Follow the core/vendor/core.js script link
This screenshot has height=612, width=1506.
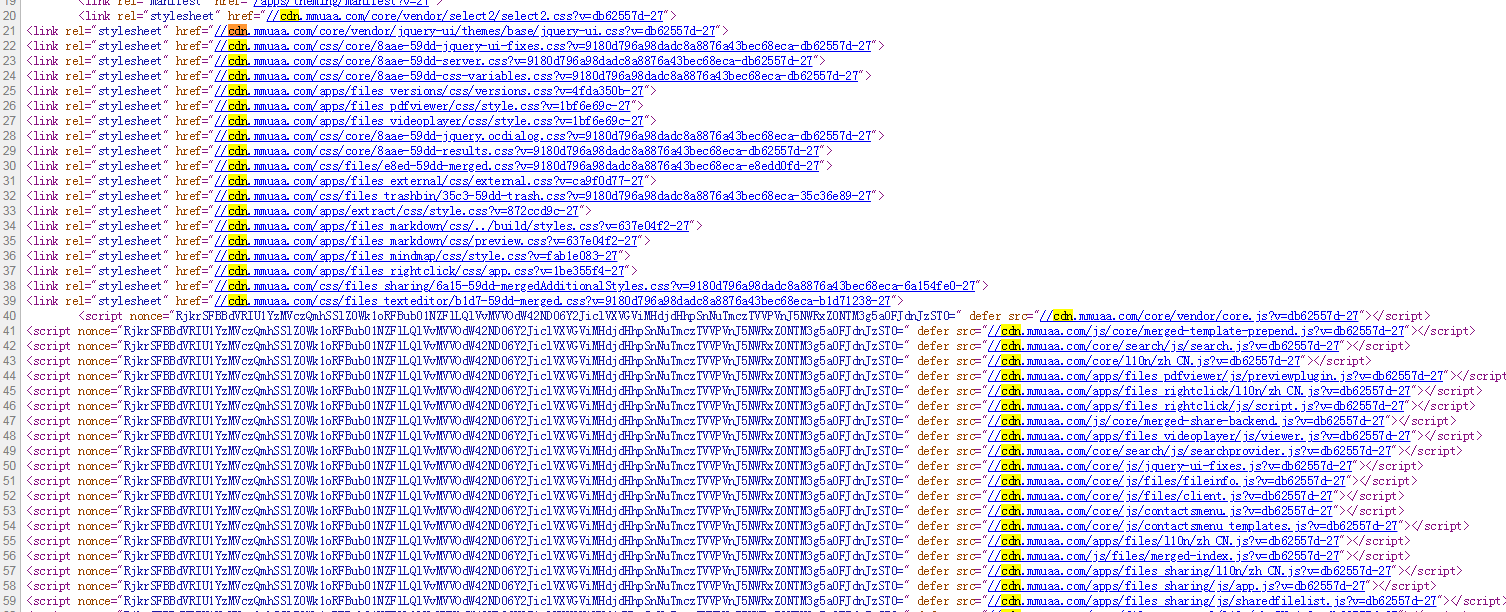pos(1199,316)
